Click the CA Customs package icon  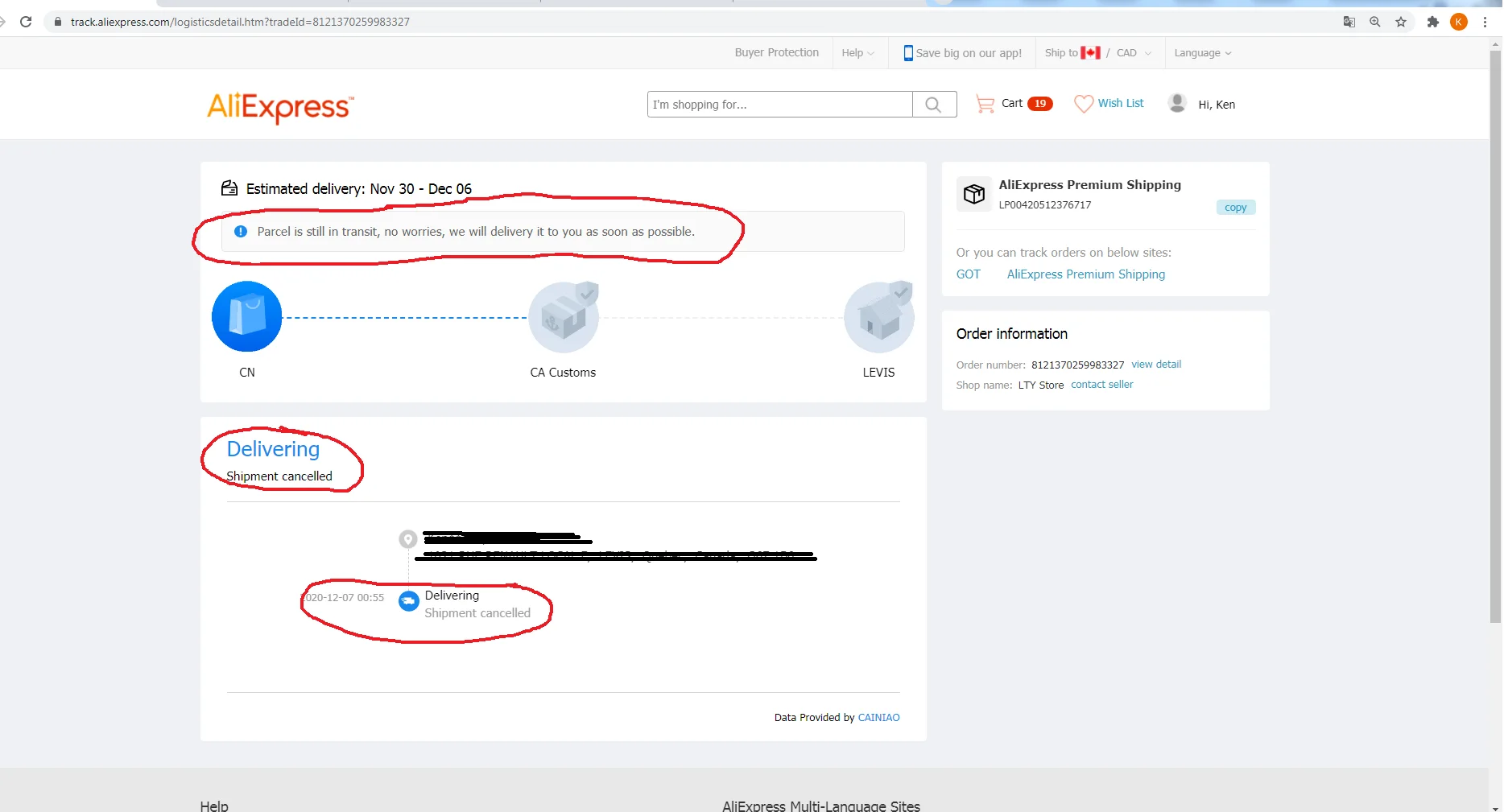click(x=564, y=317)
